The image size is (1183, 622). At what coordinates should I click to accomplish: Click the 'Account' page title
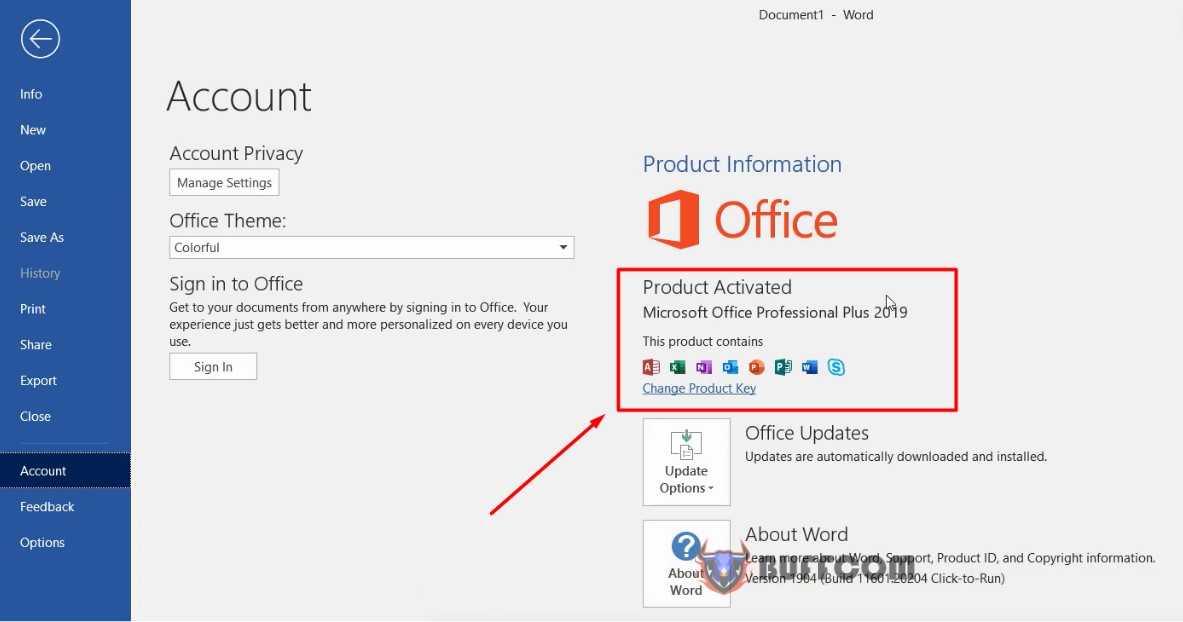[239, 97]
